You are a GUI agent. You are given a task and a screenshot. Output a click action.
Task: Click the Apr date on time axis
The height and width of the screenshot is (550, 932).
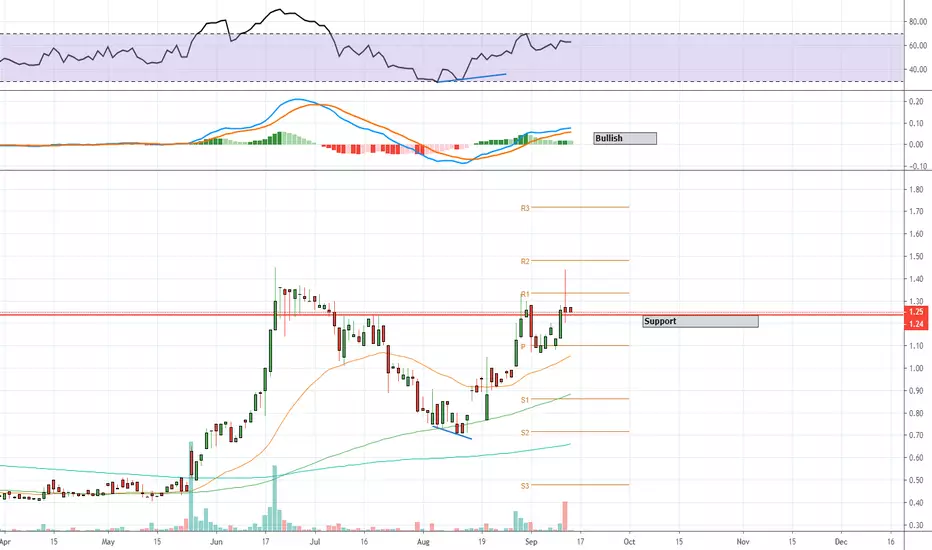click(x=5, y=542)
